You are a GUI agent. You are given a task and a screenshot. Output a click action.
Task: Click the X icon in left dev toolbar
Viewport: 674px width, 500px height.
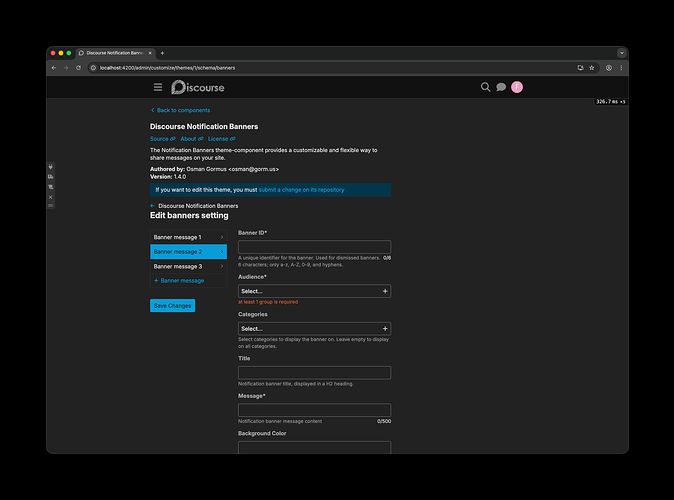pos(51,197)
